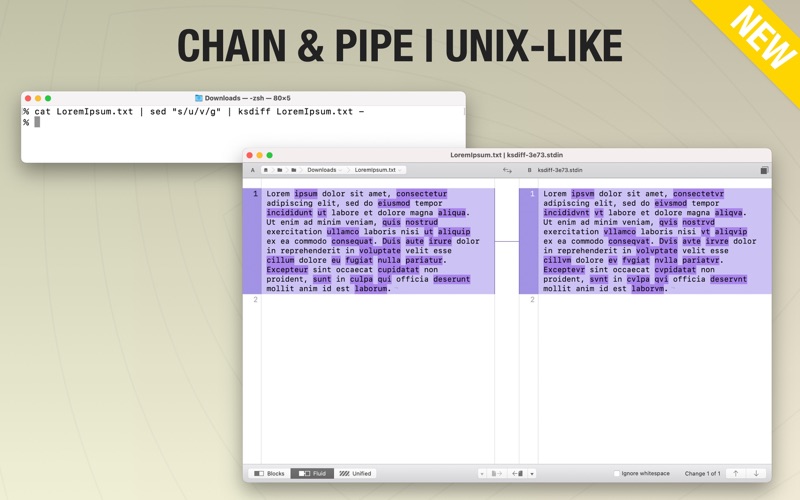
Task: Open dropdown left of copy-to-right button
Action: click(482, 474)
